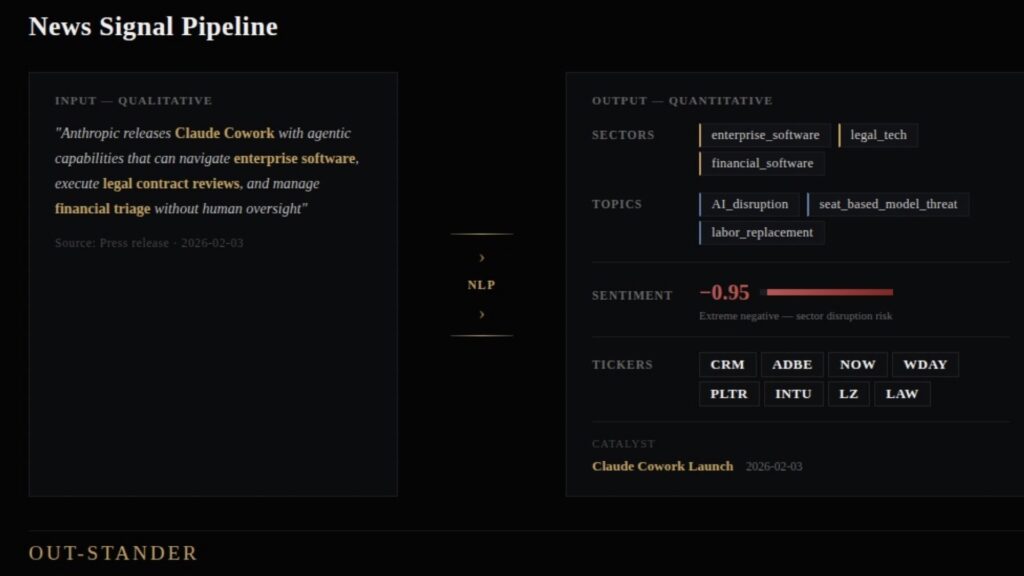
Task: Click the Claude Cowork Launch catalyst link
Action: [662, 466]
